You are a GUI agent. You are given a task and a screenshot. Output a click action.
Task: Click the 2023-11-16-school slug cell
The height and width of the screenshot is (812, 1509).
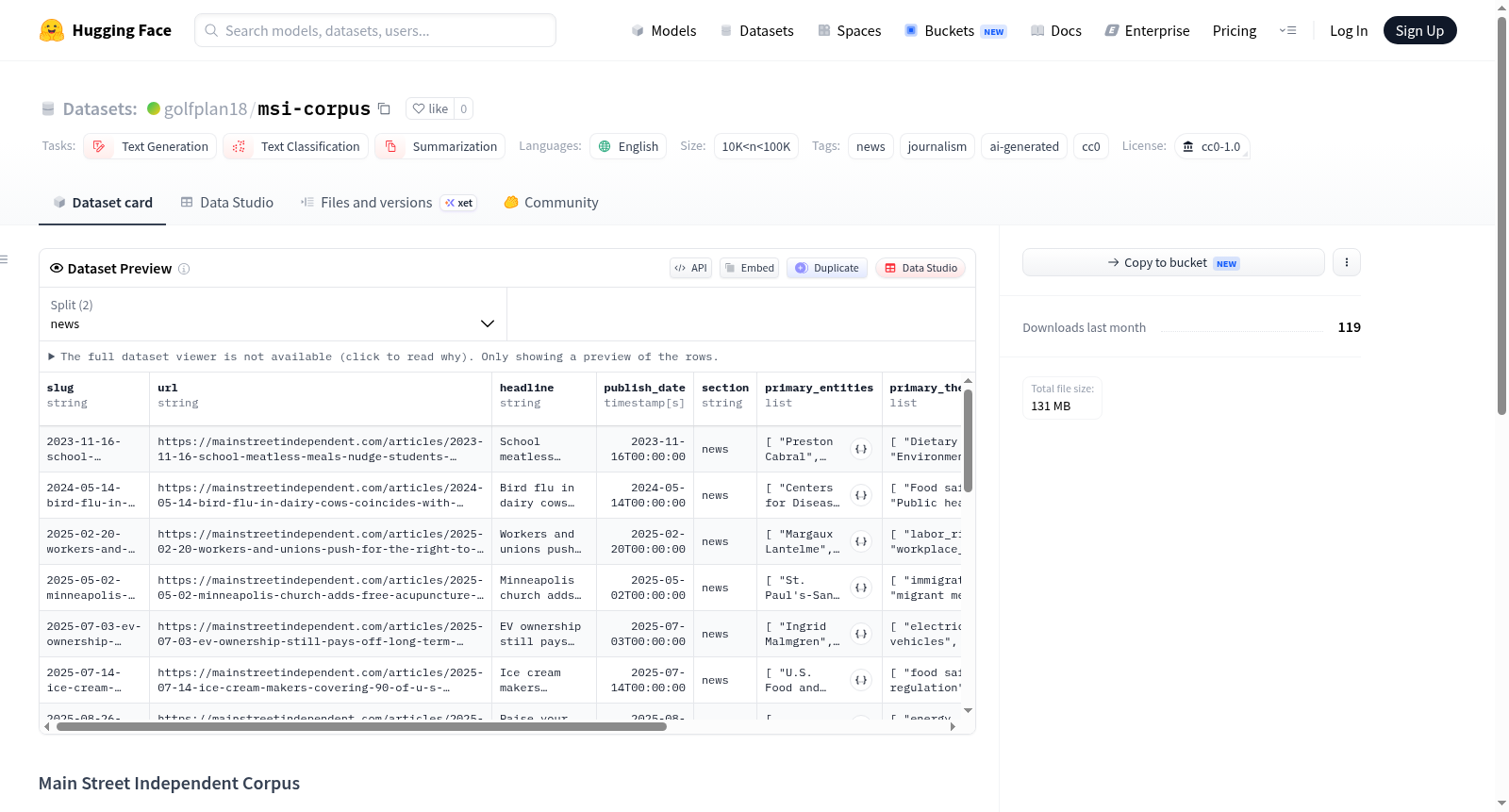point(94,449)
